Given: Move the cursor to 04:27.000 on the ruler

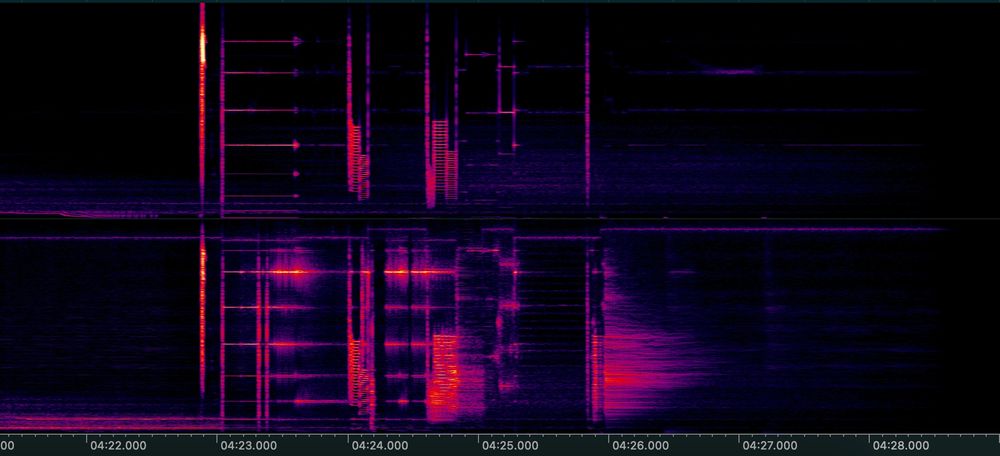Looking at the screenshot, I should pyautogui.click(x=770, y=445).
